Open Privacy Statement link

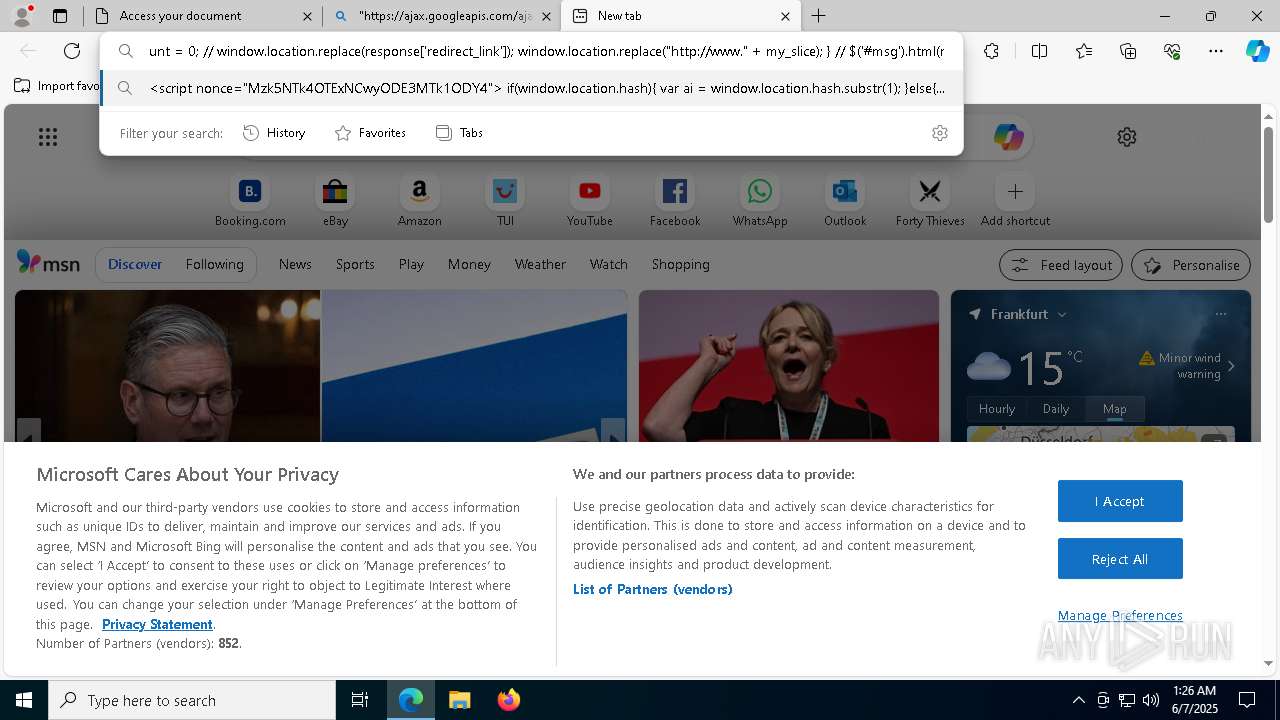click(157, 624)
